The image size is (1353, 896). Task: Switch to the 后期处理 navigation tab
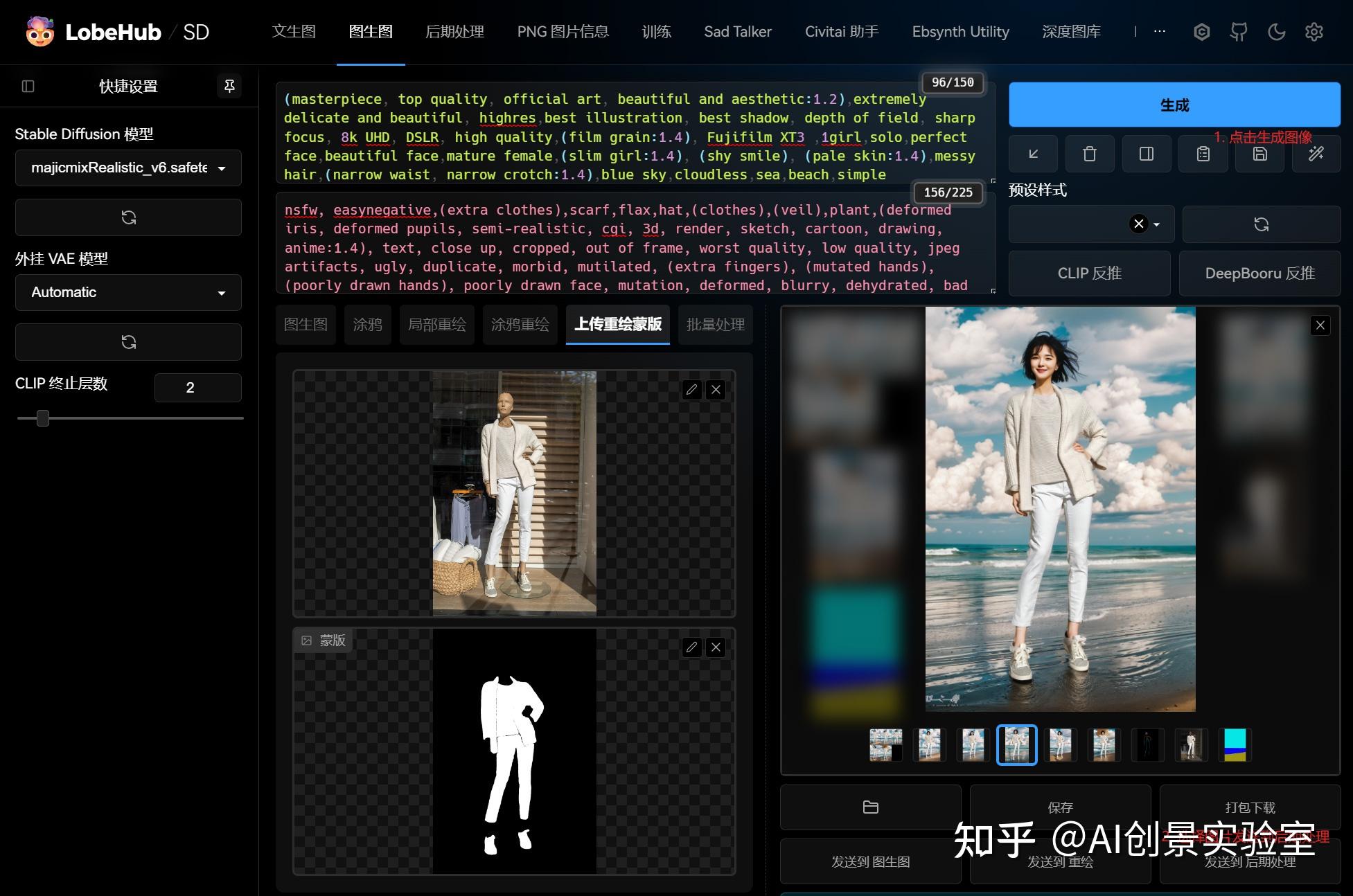[454, 31]
